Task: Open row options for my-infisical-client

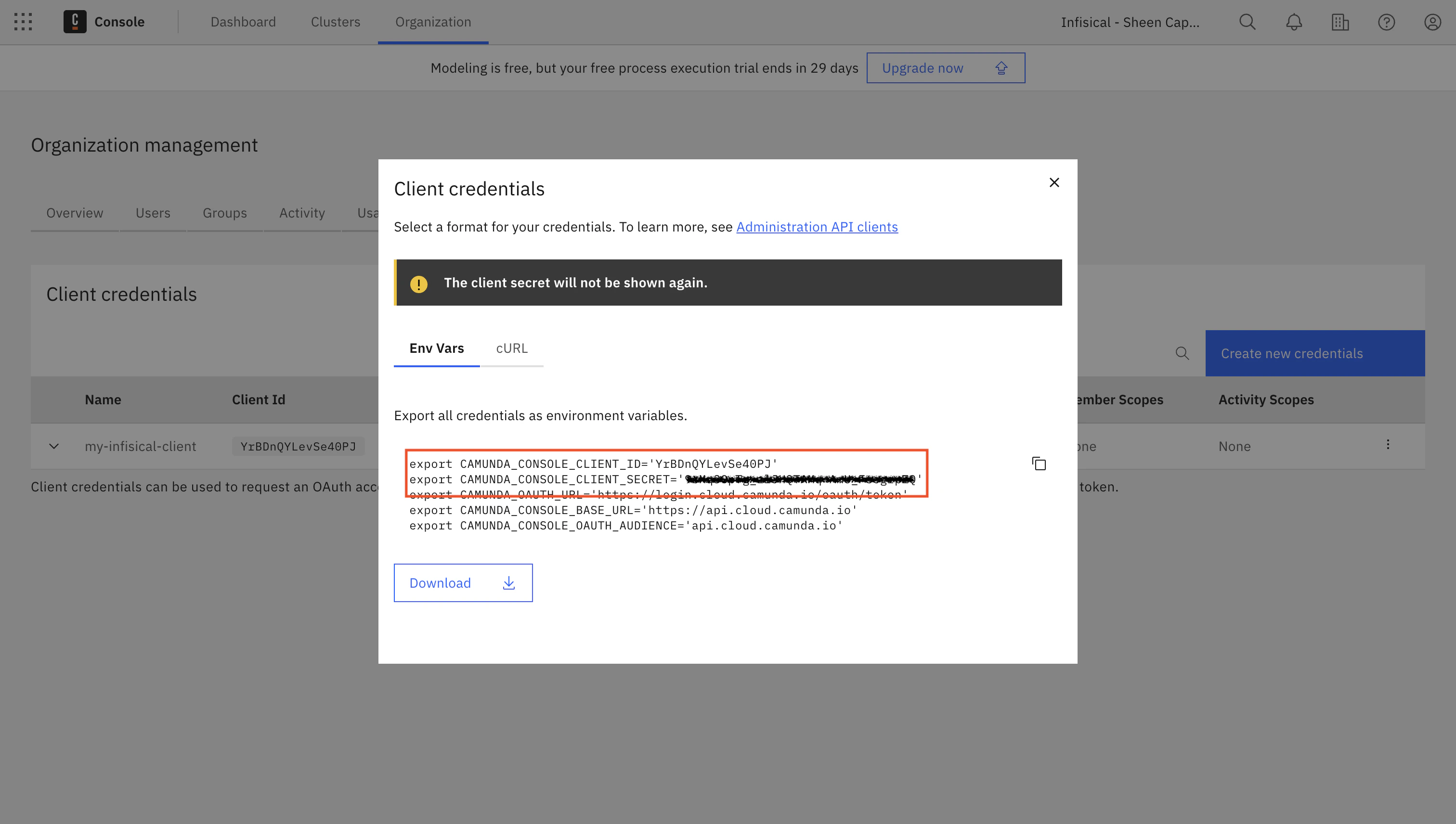Action: tap(1388, 444)
